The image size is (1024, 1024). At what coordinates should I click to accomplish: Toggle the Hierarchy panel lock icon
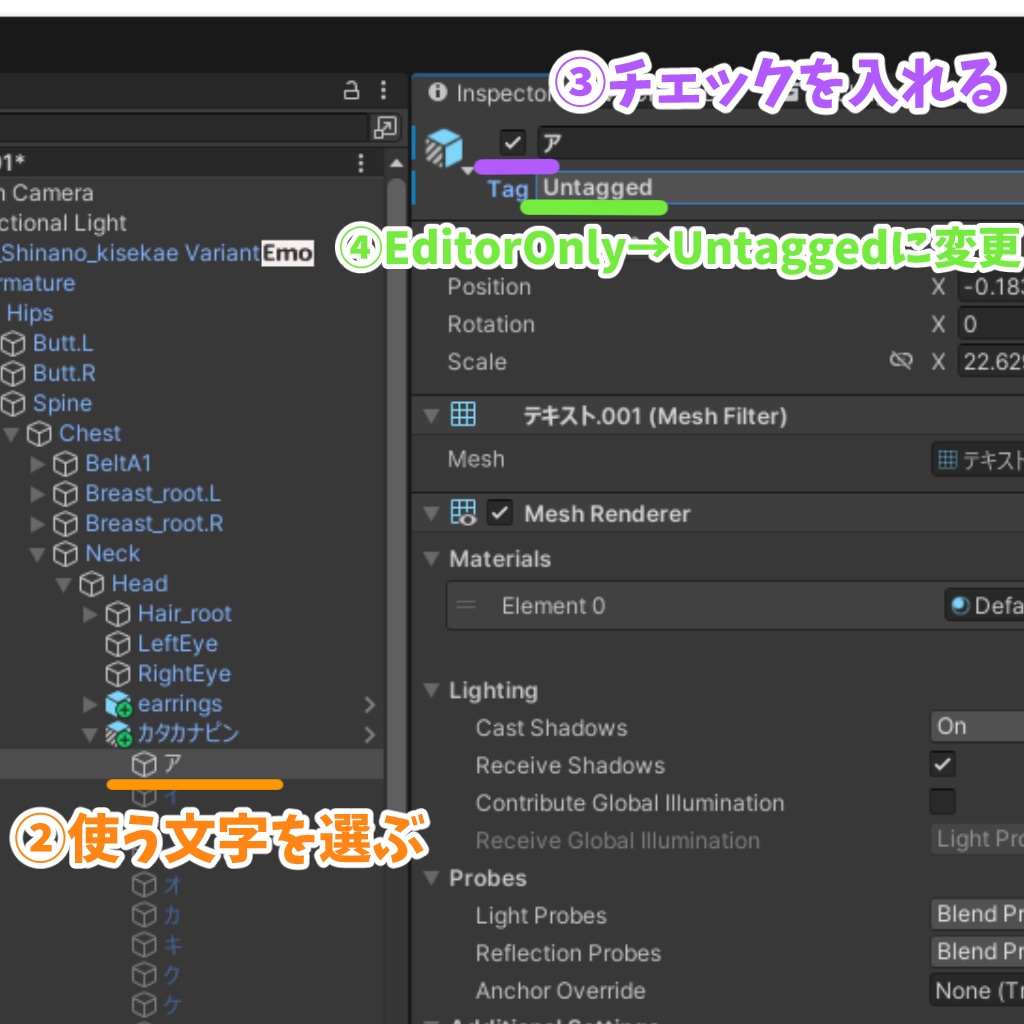click(x=351, y=89)
